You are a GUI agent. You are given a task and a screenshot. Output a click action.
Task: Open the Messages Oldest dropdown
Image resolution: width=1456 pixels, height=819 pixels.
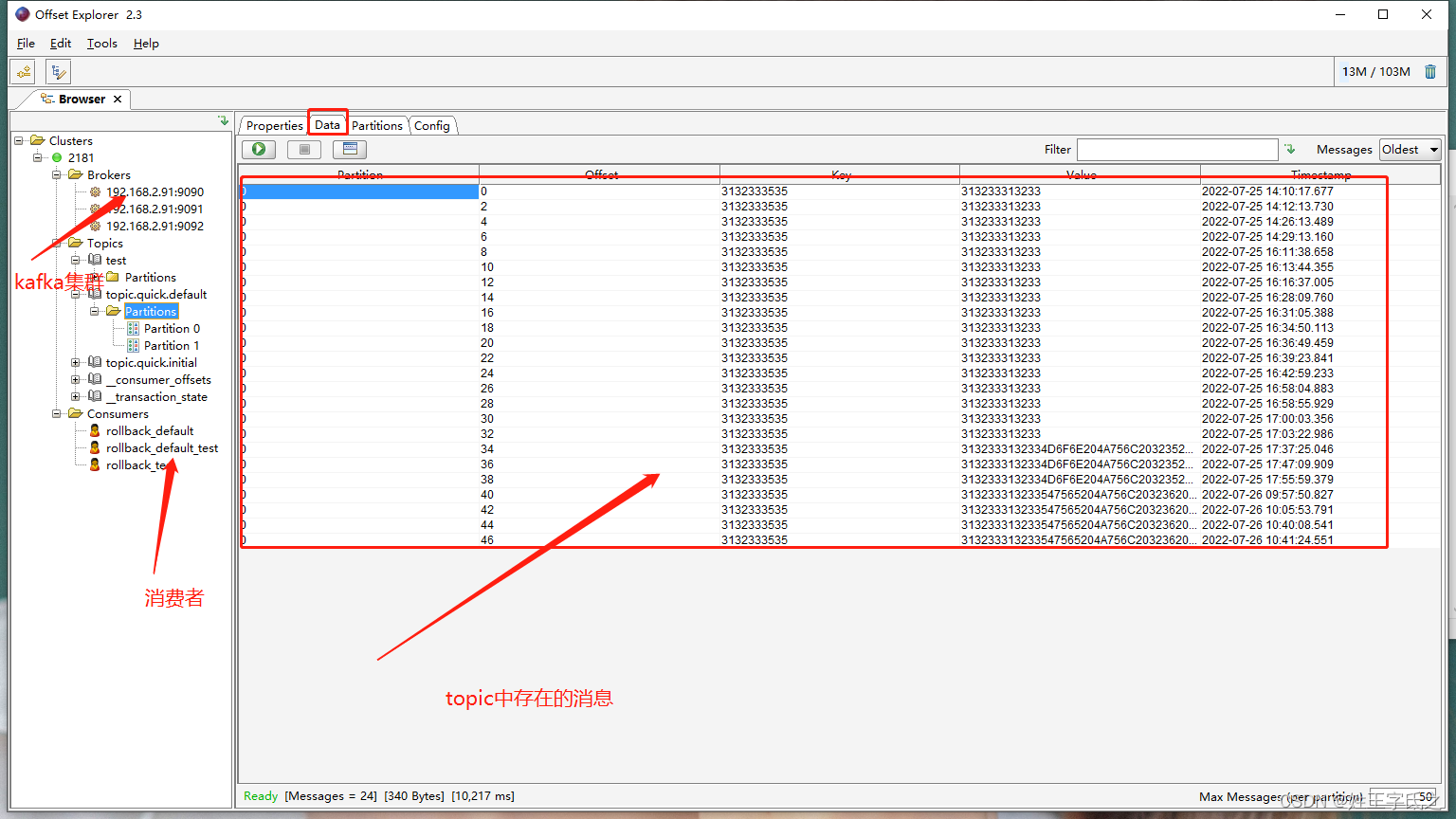tap(1410, 149)
